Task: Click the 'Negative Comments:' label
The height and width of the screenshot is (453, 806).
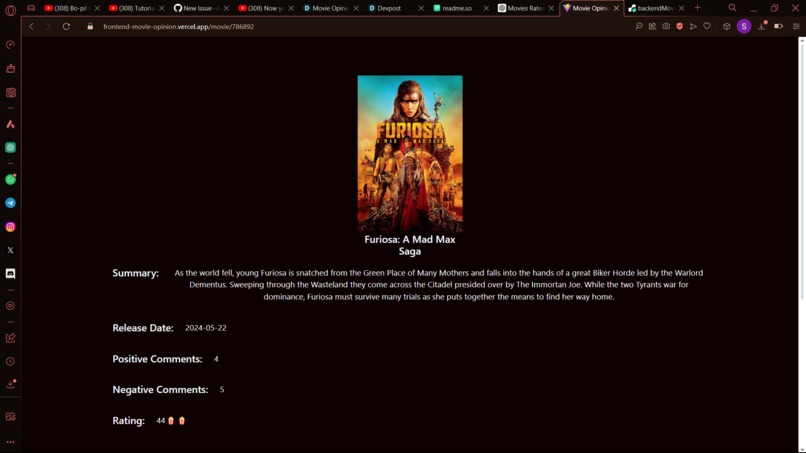Action: click(160, 390)
